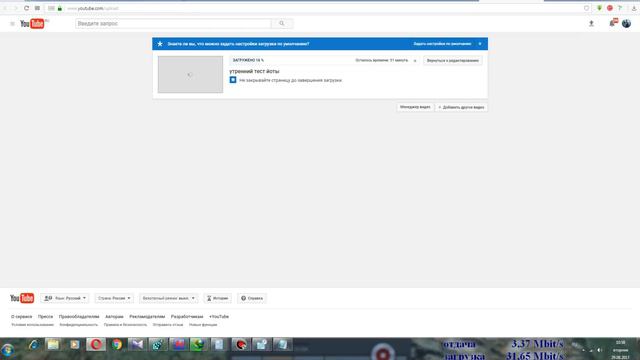Open the account avatar menu
This screenshot has height=360, width=640.
[x=626, y=24]
